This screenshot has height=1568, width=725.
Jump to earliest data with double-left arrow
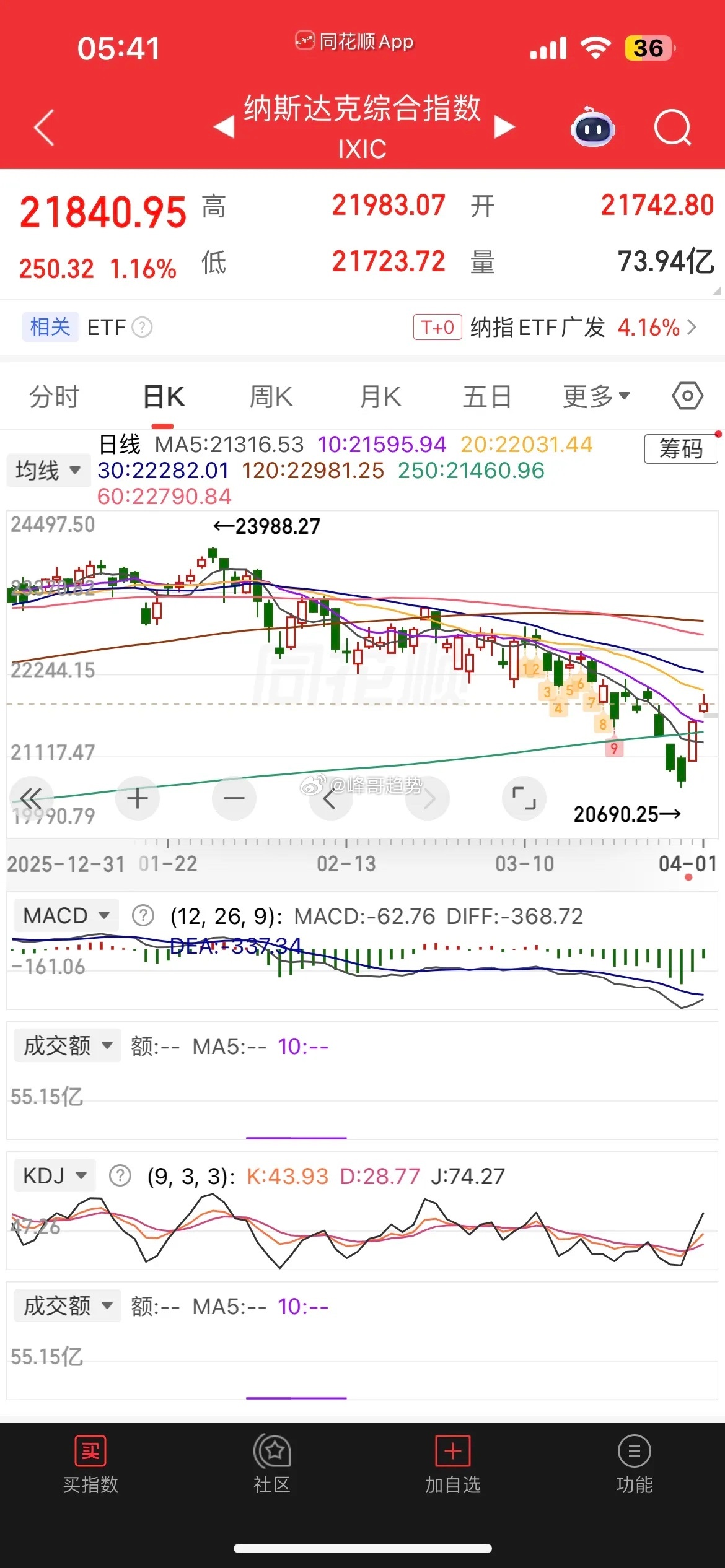point(31,798)
